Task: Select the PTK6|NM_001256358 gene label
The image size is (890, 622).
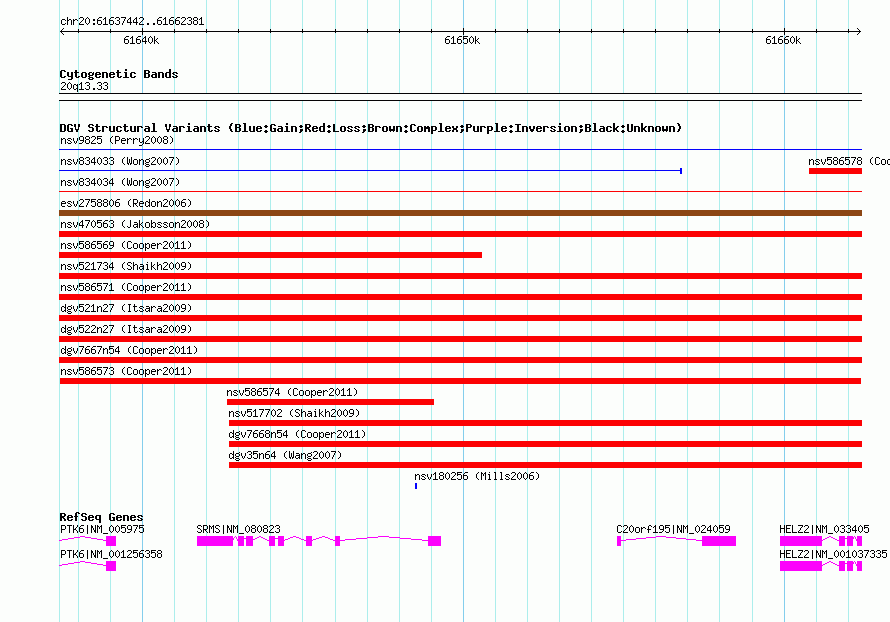Action: (111, 554)
